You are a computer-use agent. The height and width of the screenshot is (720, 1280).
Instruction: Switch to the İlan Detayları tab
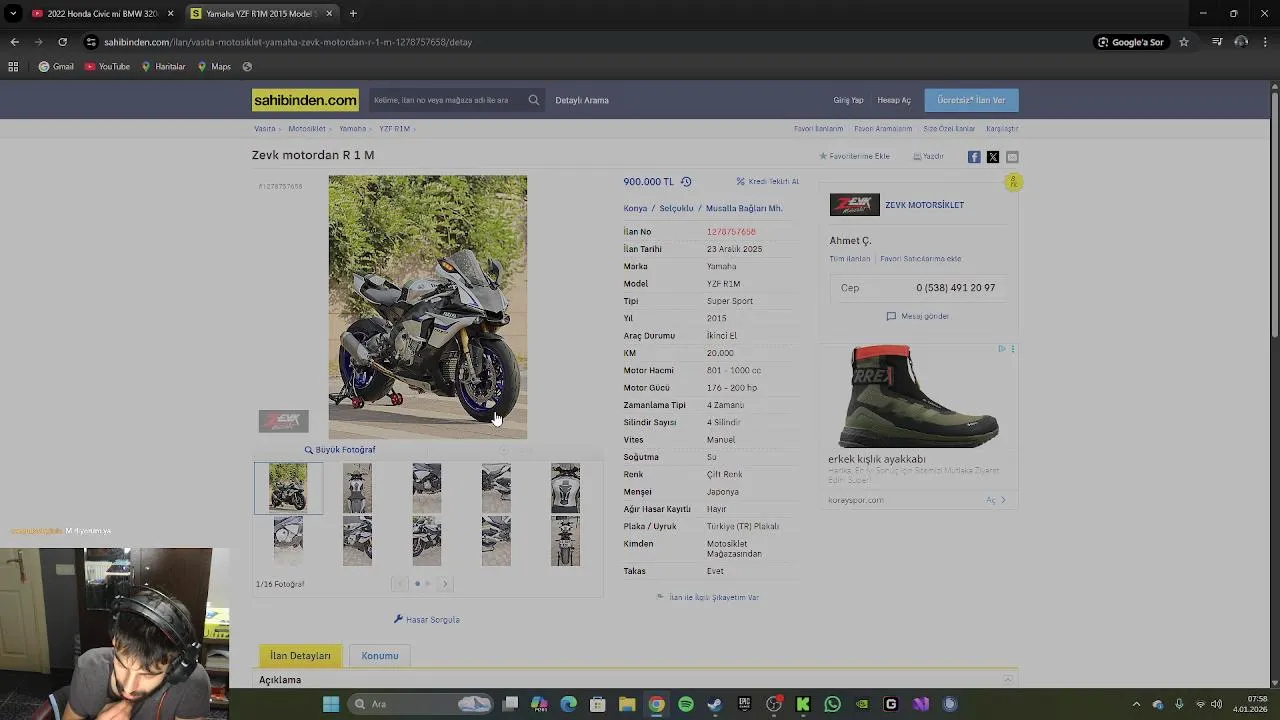(300, 656)
